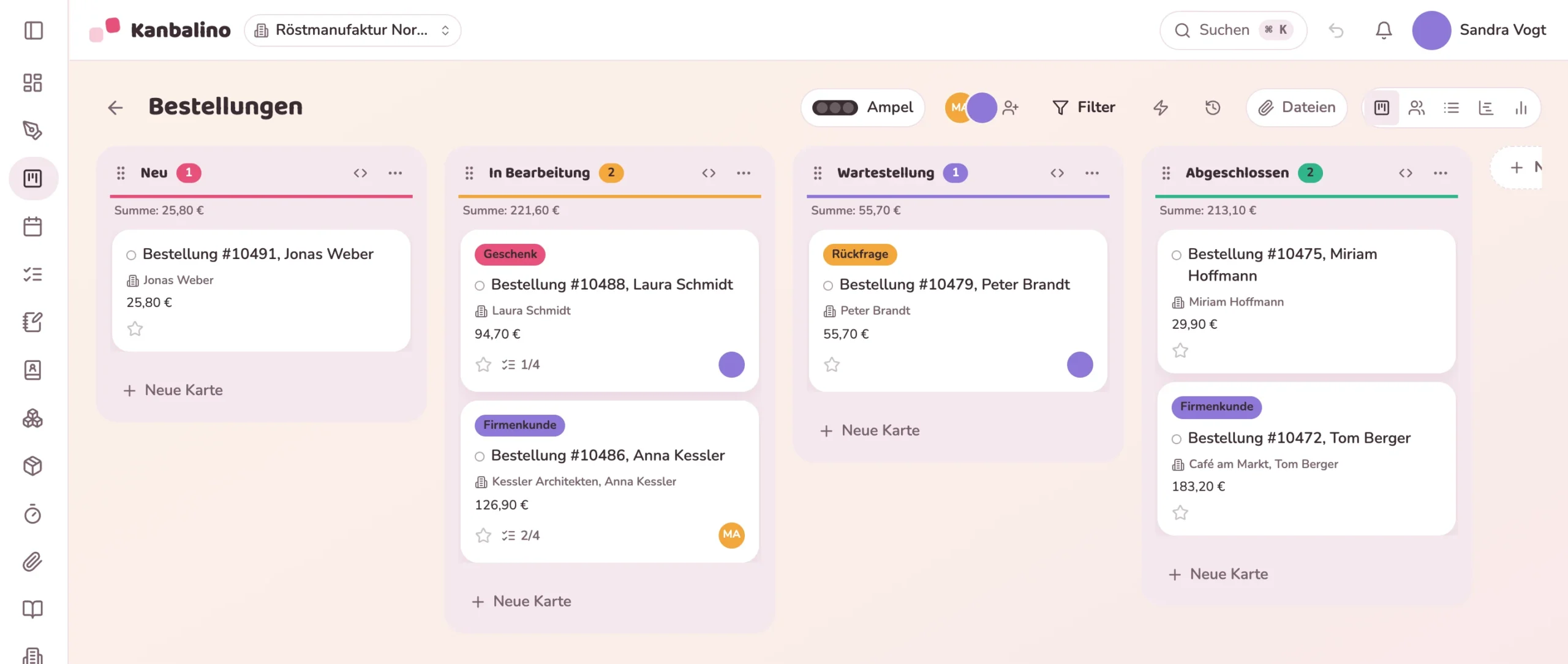Image resolution: width=1568 pixels, height=664 pixels.
Task: Open the board history clock icon
Action: pyautogui.click(x=1213, y=108)
